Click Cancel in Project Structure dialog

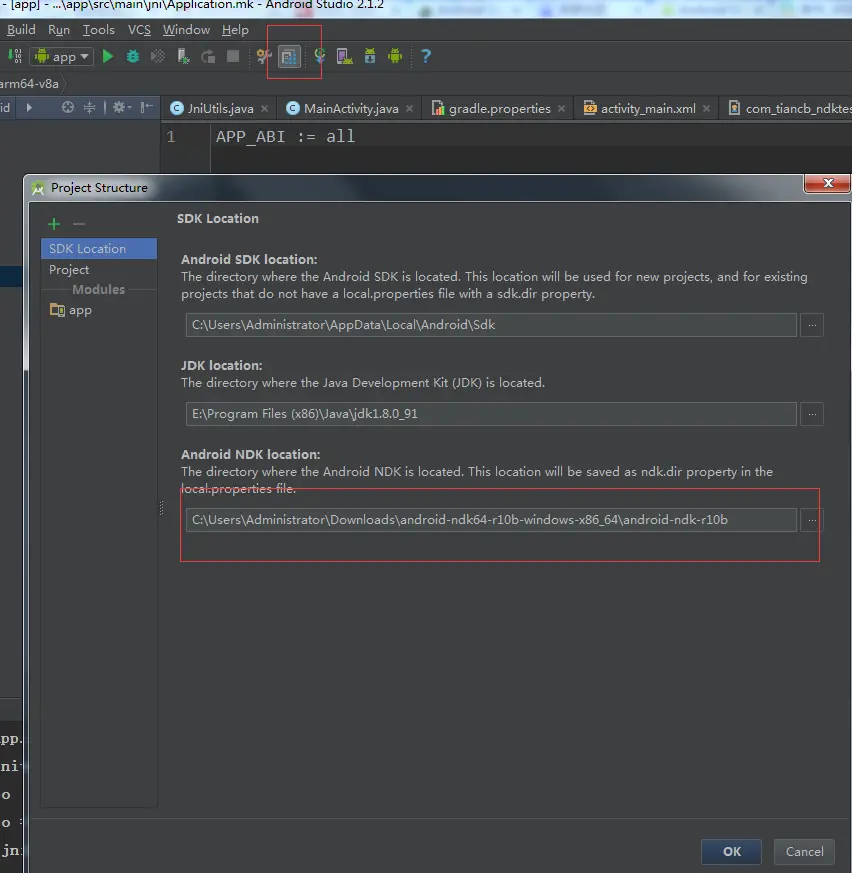point(805,852)
